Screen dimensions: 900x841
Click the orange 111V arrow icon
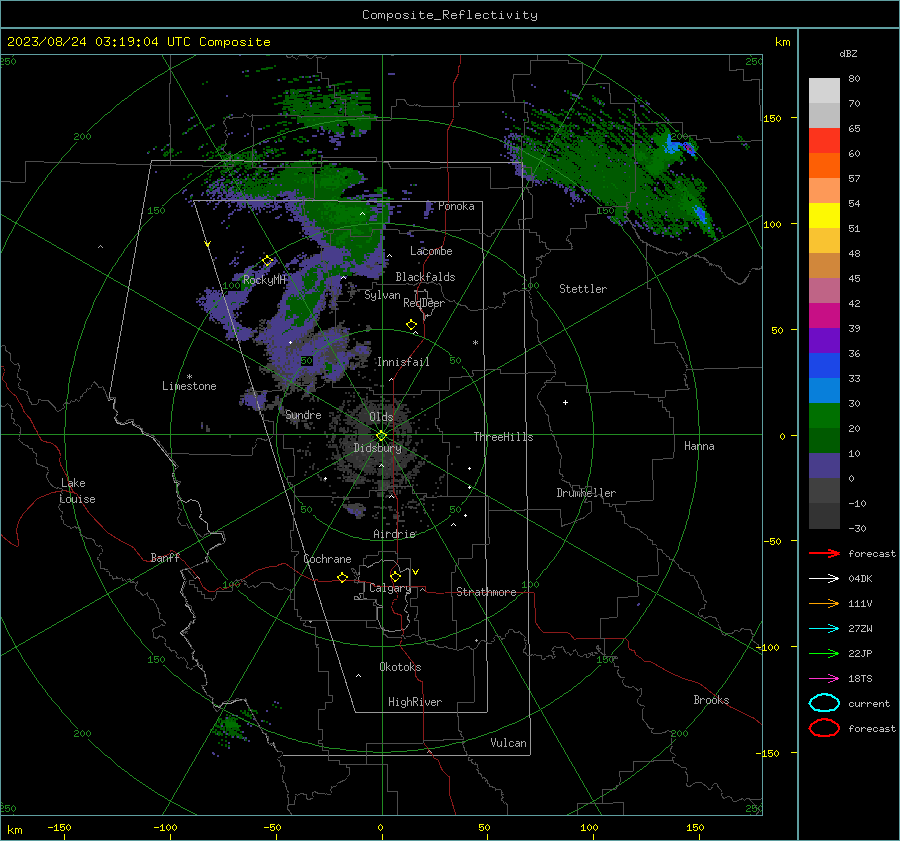click(824, 603)
